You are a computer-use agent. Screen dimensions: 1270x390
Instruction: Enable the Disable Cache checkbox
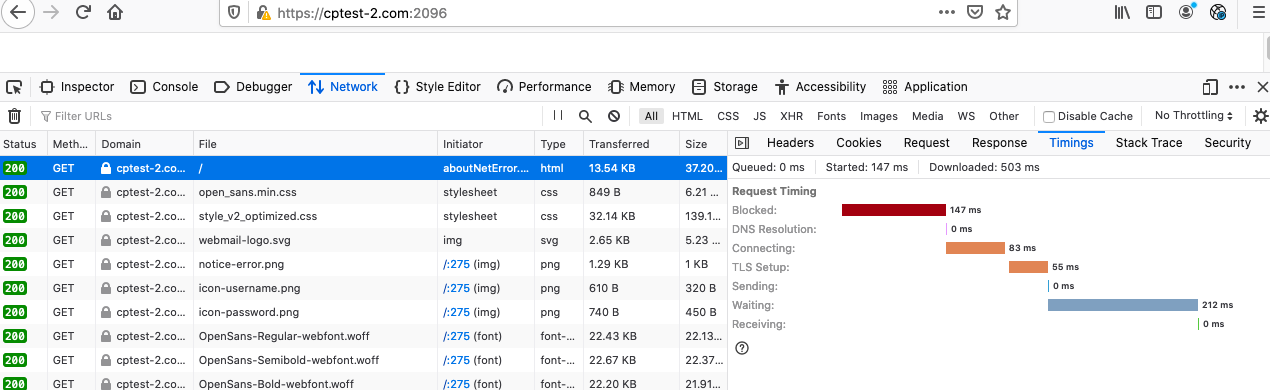point(1049,116)
